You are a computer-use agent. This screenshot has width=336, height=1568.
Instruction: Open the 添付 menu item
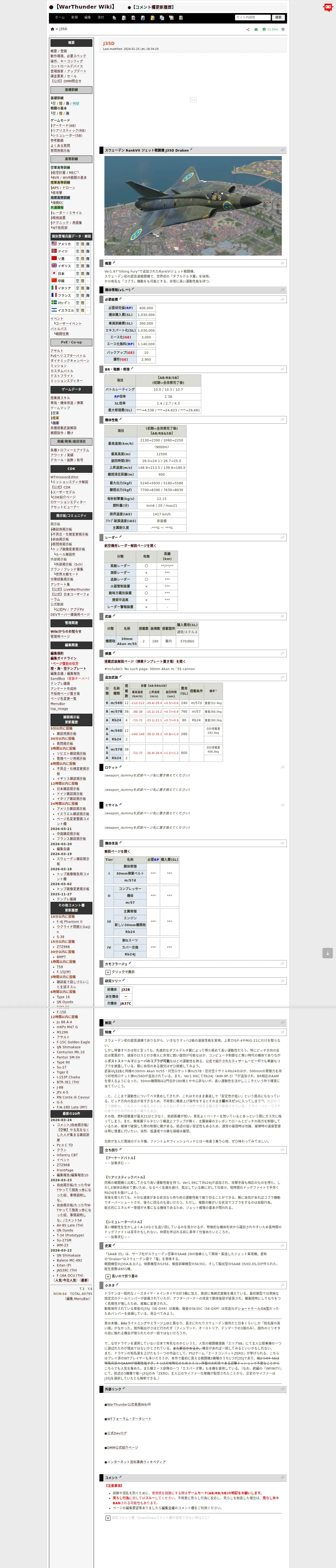tap(101, 18)
